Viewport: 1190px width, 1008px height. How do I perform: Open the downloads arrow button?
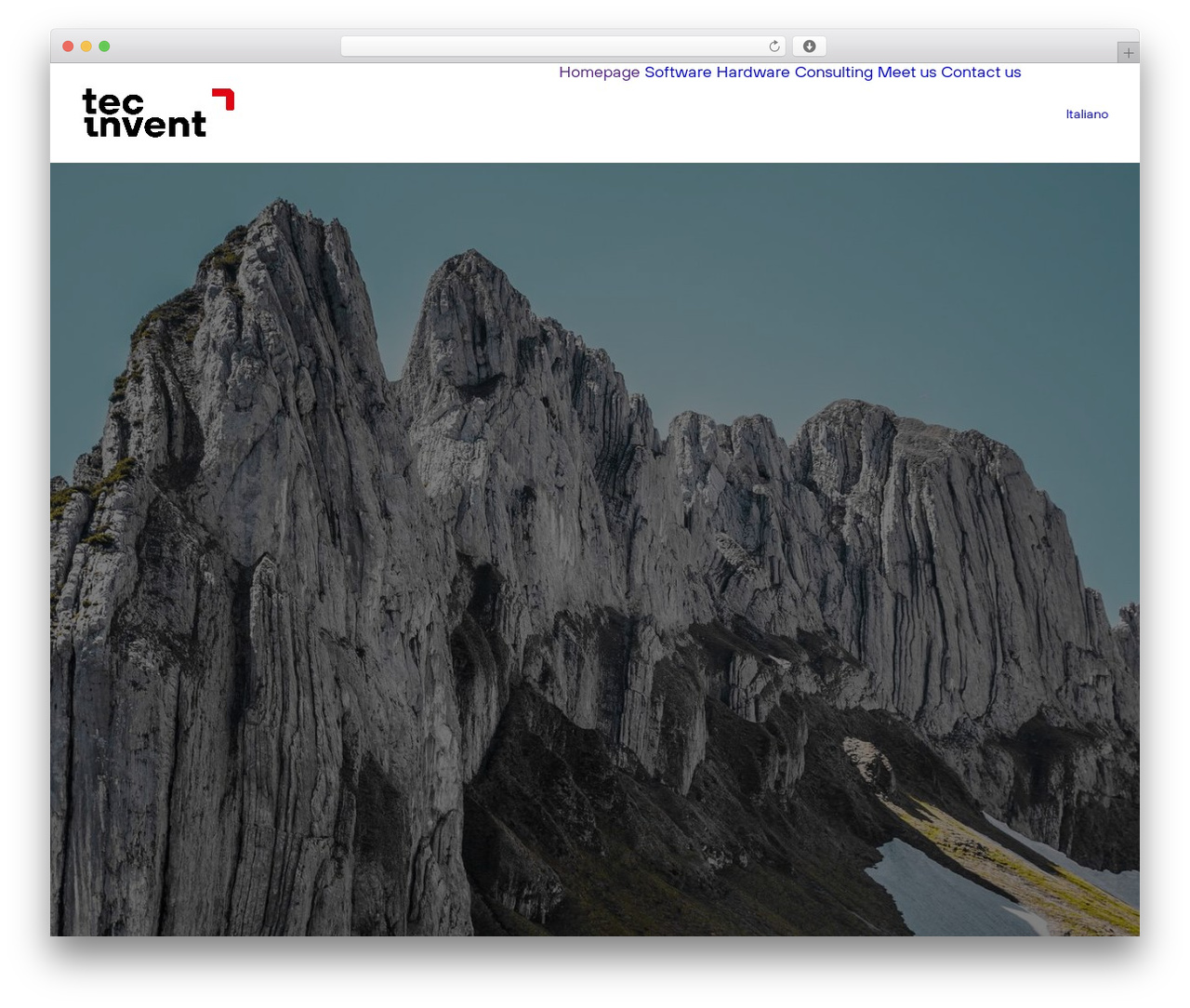809,46
